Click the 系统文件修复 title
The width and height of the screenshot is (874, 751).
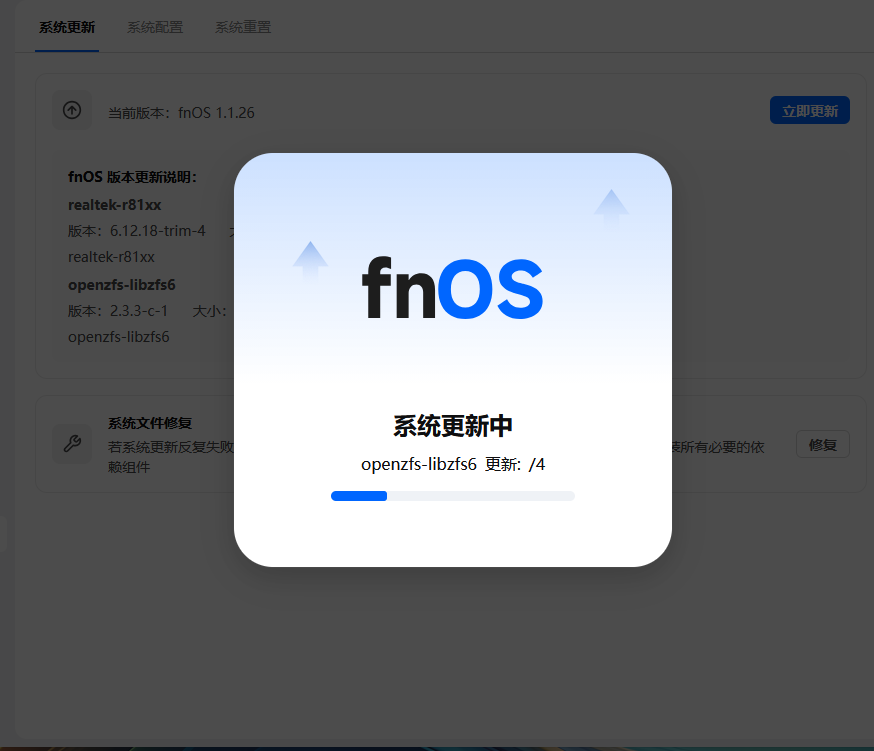coord(150,423)
